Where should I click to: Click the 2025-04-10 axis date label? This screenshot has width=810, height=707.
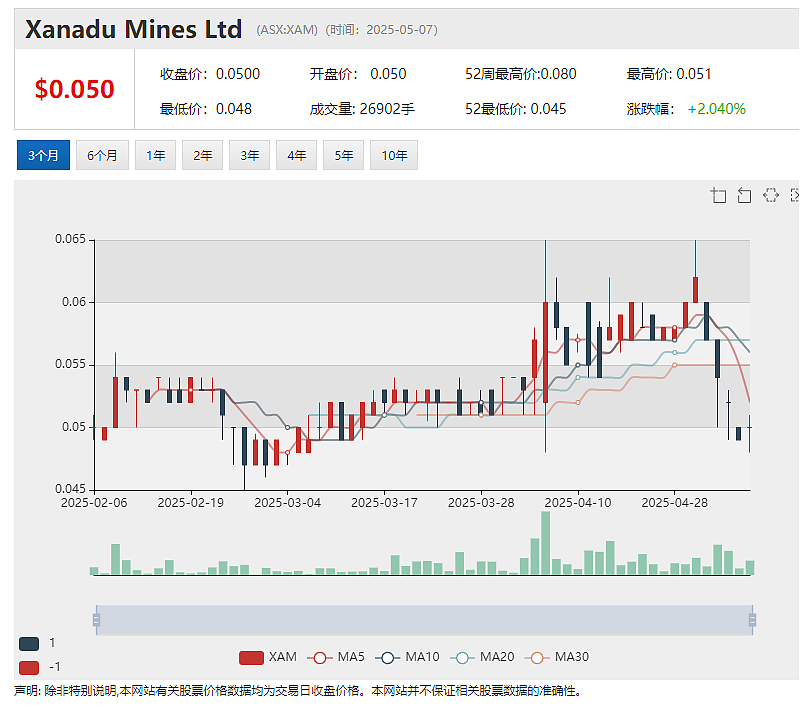click(x=578, y=502)
